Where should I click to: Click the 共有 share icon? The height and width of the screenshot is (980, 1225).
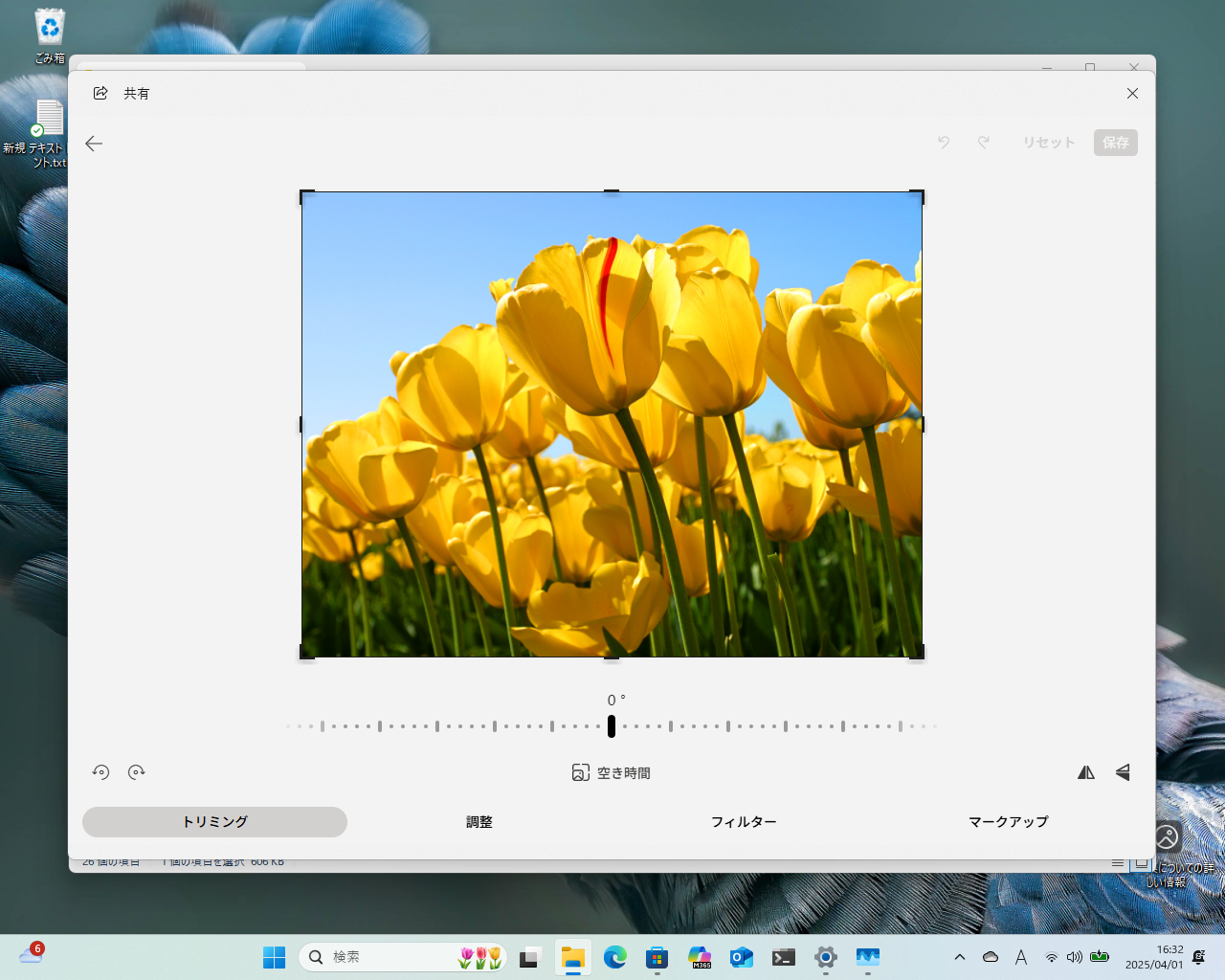tap(100, 93)
